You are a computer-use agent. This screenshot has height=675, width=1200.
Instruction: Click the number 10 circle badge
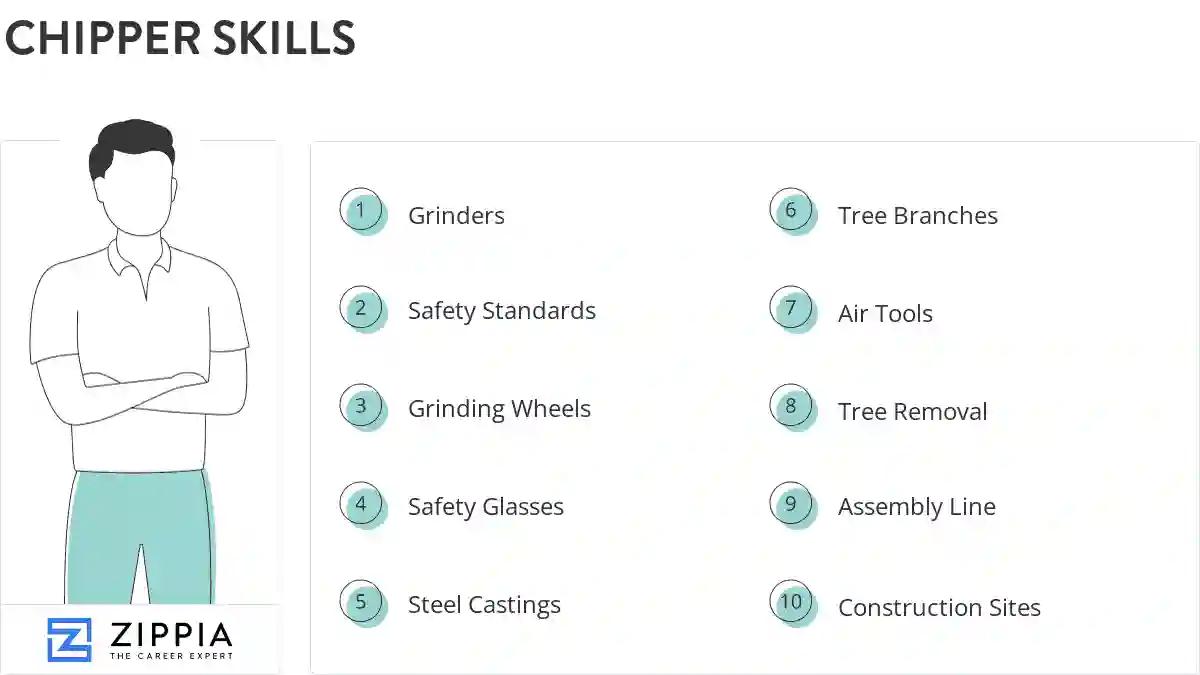[x=791, y=602]
